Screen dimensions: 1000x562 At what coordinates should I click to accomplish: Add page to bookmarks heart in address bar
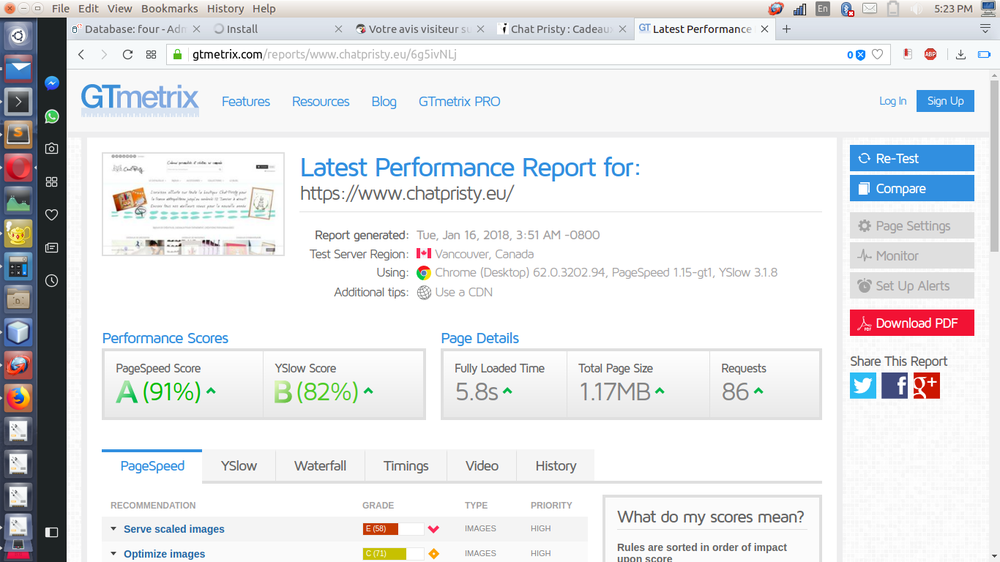click(878, 54)
